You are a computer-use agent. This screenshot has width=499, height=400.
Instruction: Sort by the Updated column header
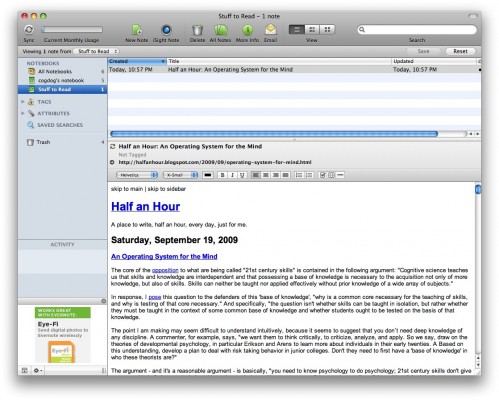click(x=434, y=61)
